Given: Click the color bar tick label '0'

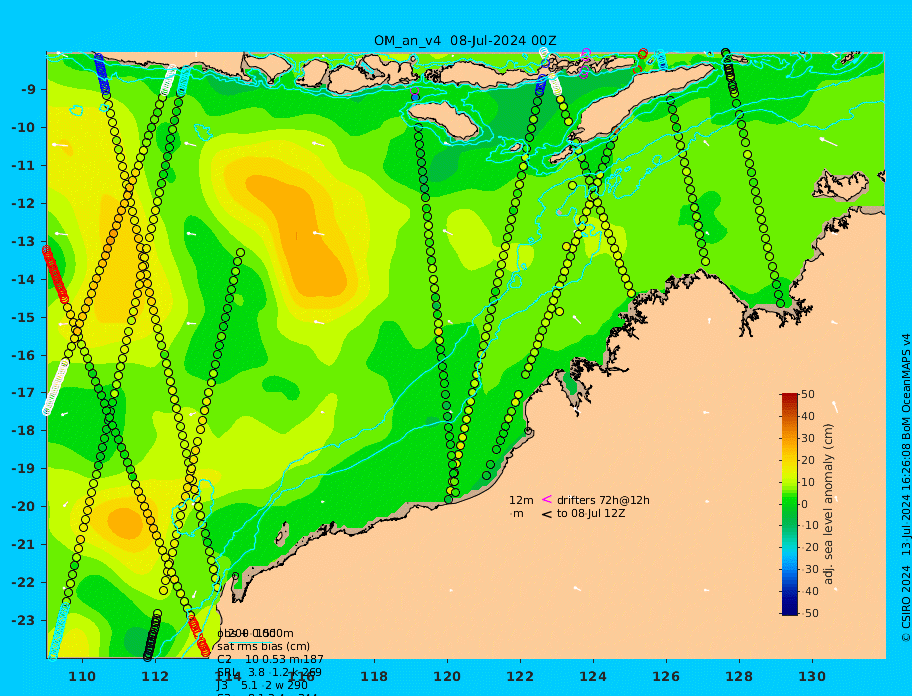Looking at the screenshot, I should point(805,504).
